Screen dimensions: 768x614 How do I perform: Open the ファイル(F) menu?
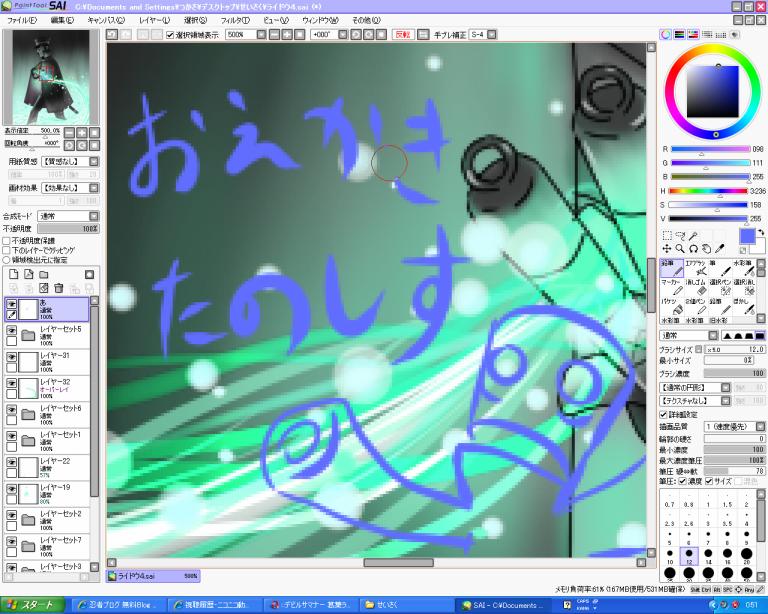pyautogui.click(x=22, y=20)
